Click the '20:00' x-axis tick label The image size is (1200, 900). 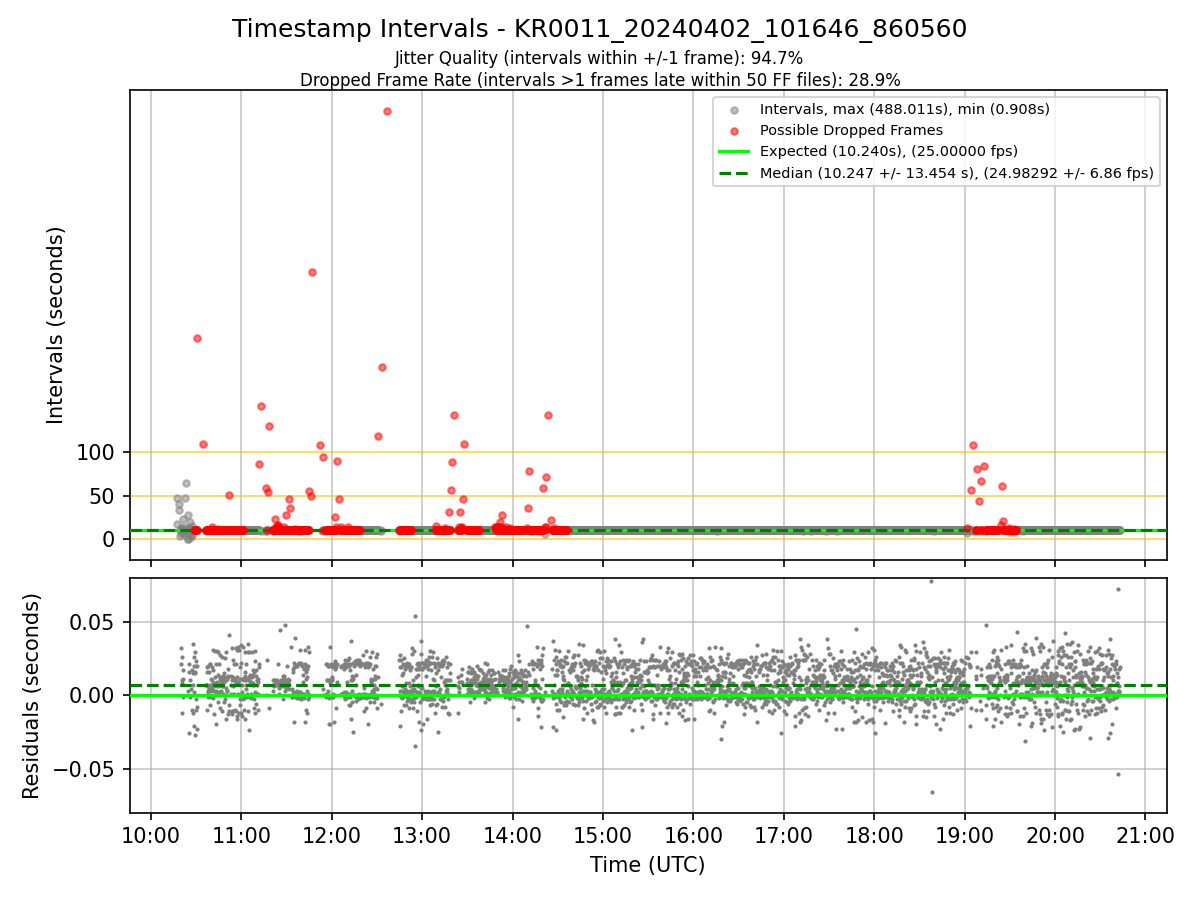coord(1055,835)
